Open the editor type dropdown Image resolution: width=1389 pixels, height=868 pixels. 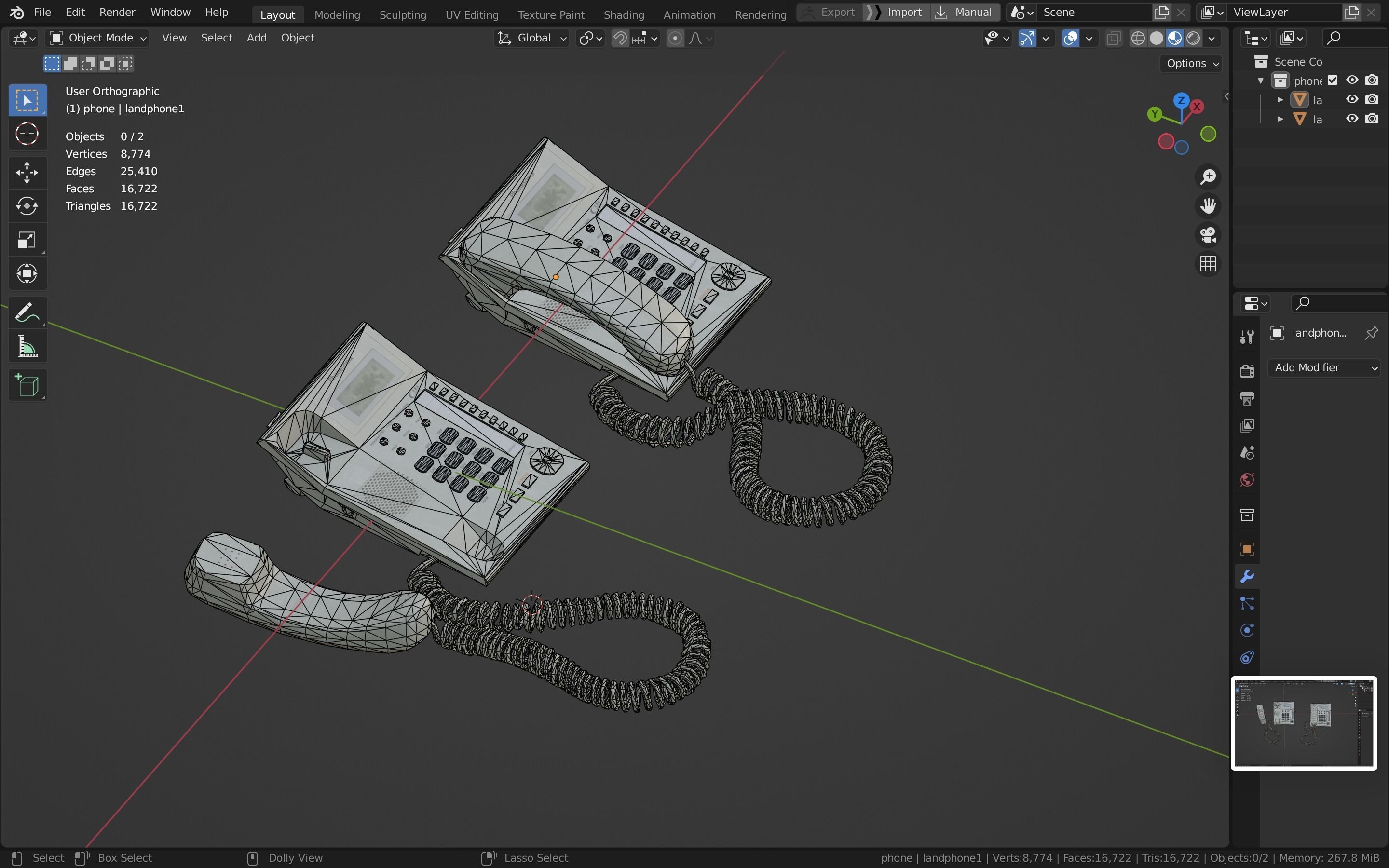point(24,38)
